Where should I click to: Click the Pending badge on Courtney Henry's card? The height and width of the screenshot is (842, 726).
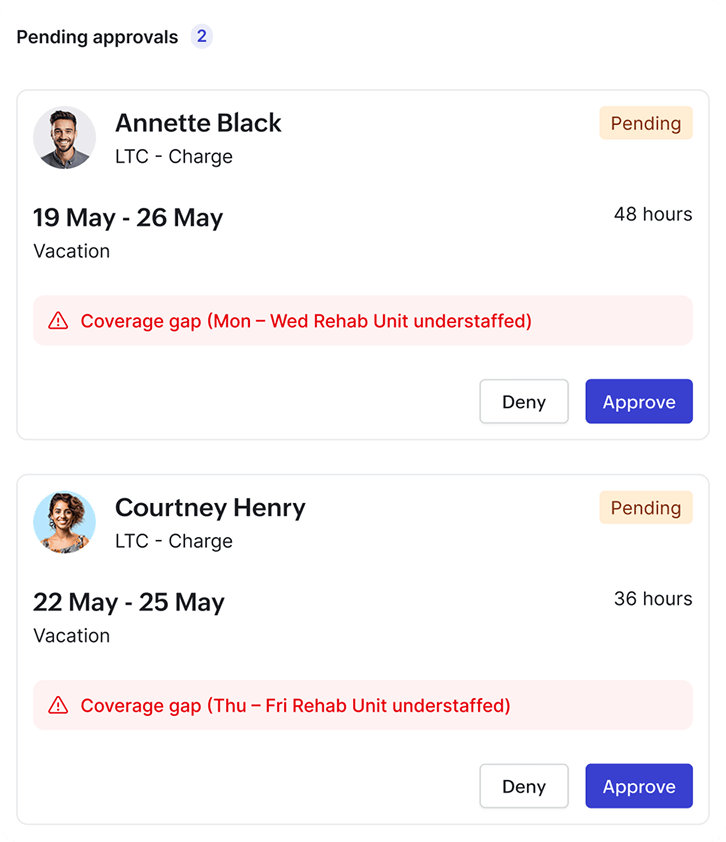point(646,507)
